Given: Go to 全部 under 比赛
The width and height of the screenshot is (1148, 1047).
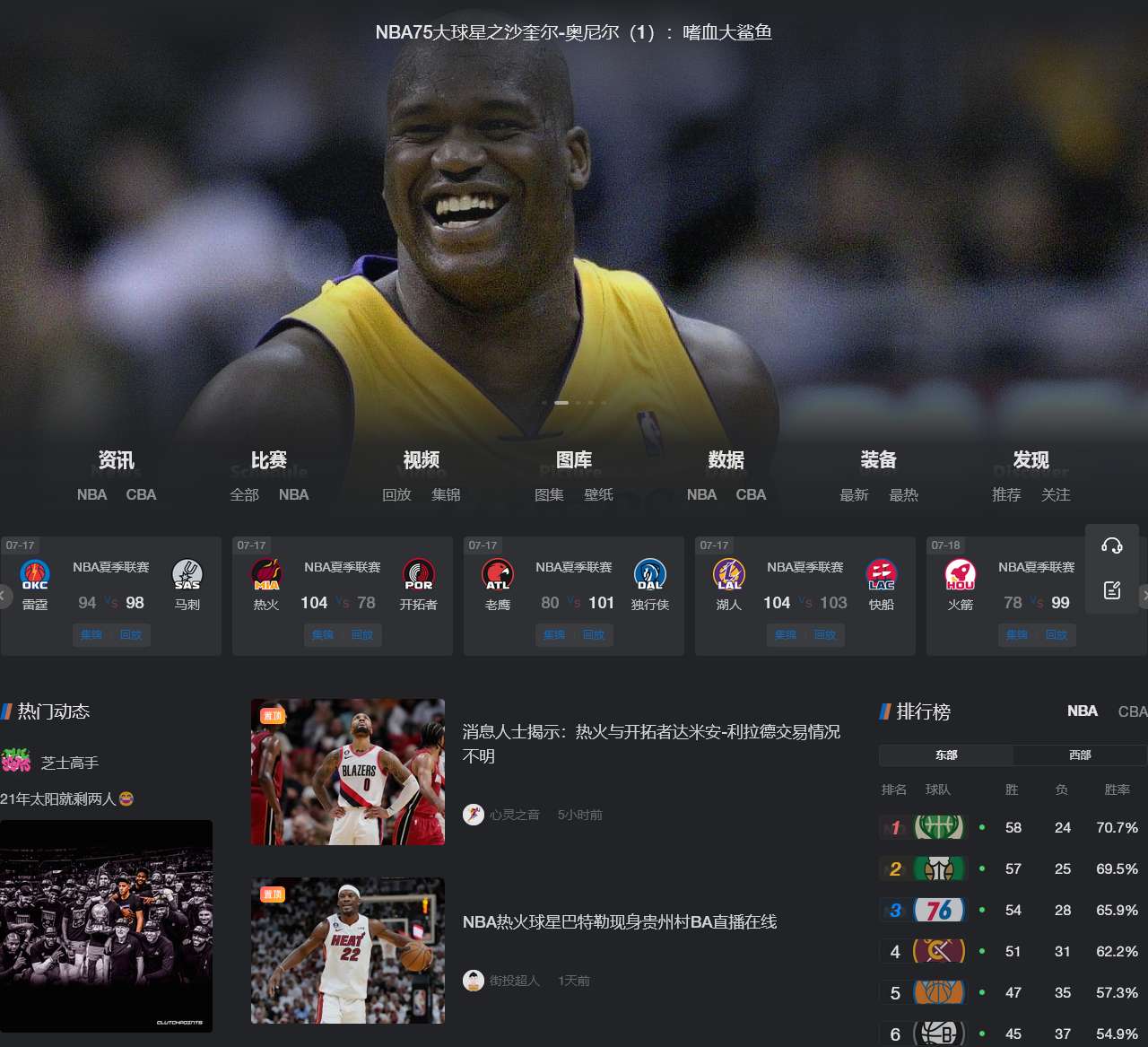Looking at the screenshot, I should coord(244,494).
